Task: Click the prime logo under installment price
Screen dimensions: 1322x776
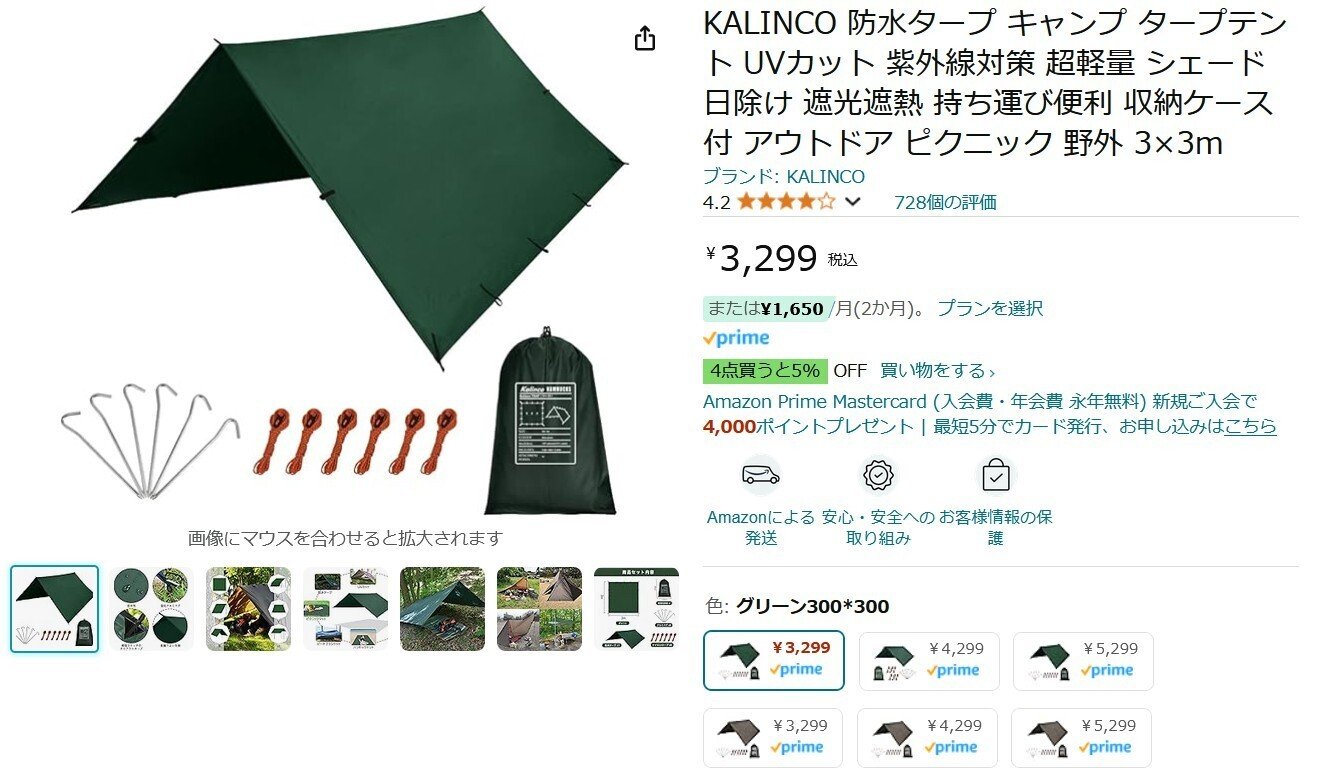Action: click(736, 338)
